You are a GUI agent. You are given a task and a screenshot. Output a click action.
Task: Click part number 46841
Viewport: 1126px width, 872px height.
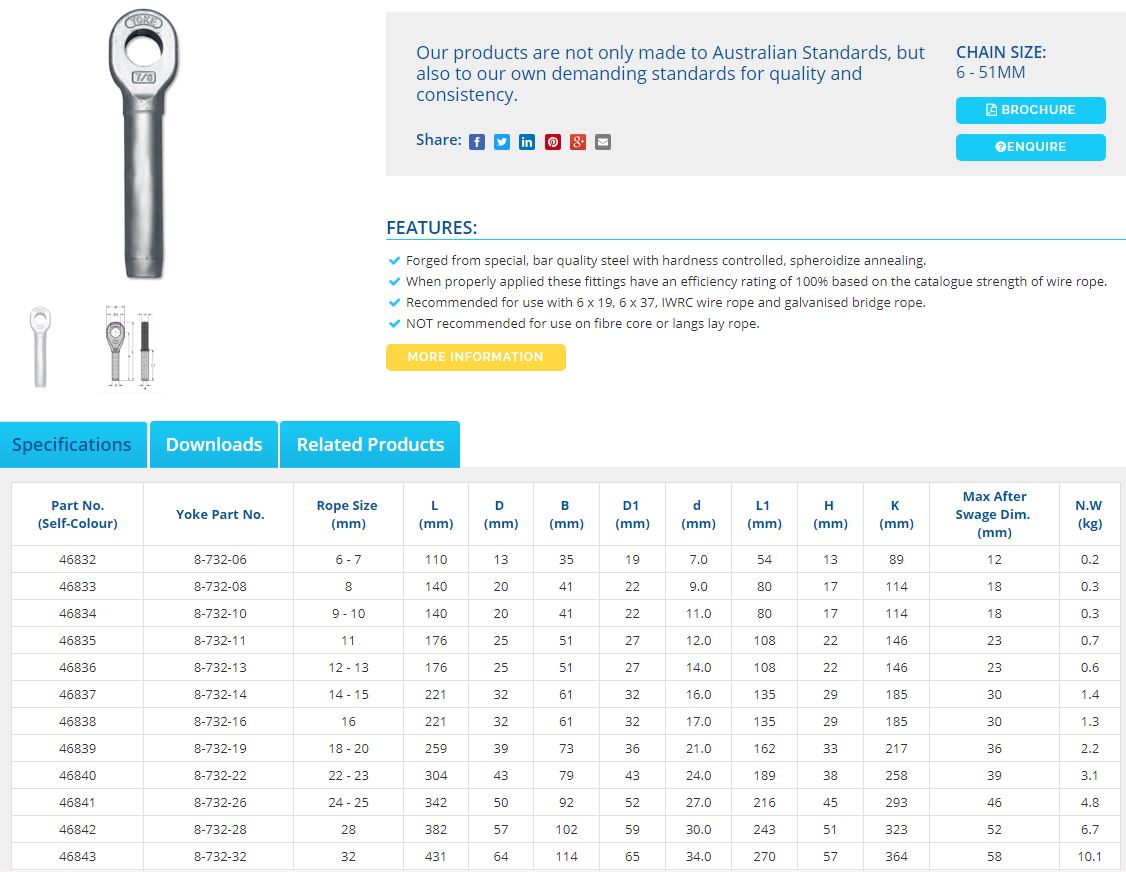click(78, 802)
